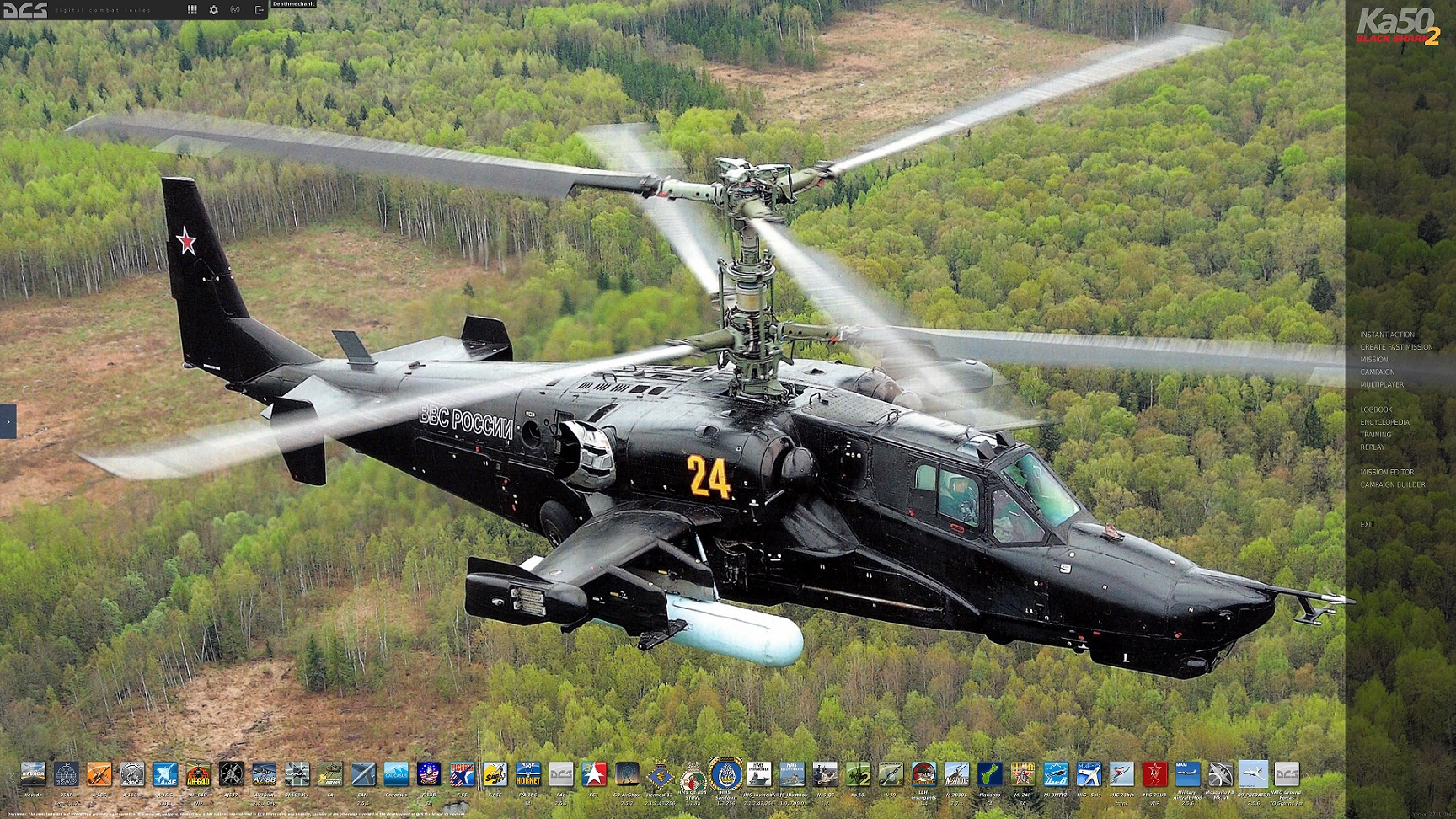Viewport: 1456px width, 819px height.
Task: Click the DCS logo in top-left
Action: [x=25, y=10]
